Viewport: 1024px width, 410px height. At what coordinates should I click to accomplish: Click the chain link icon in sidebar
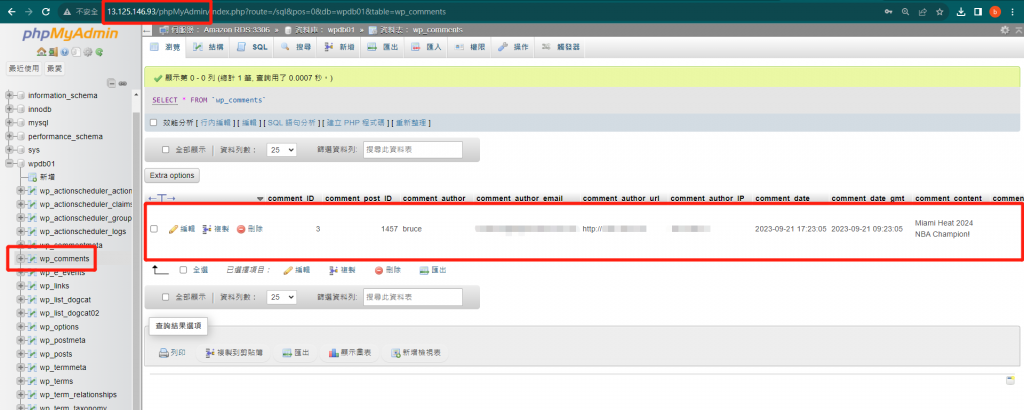pos(123,84)
